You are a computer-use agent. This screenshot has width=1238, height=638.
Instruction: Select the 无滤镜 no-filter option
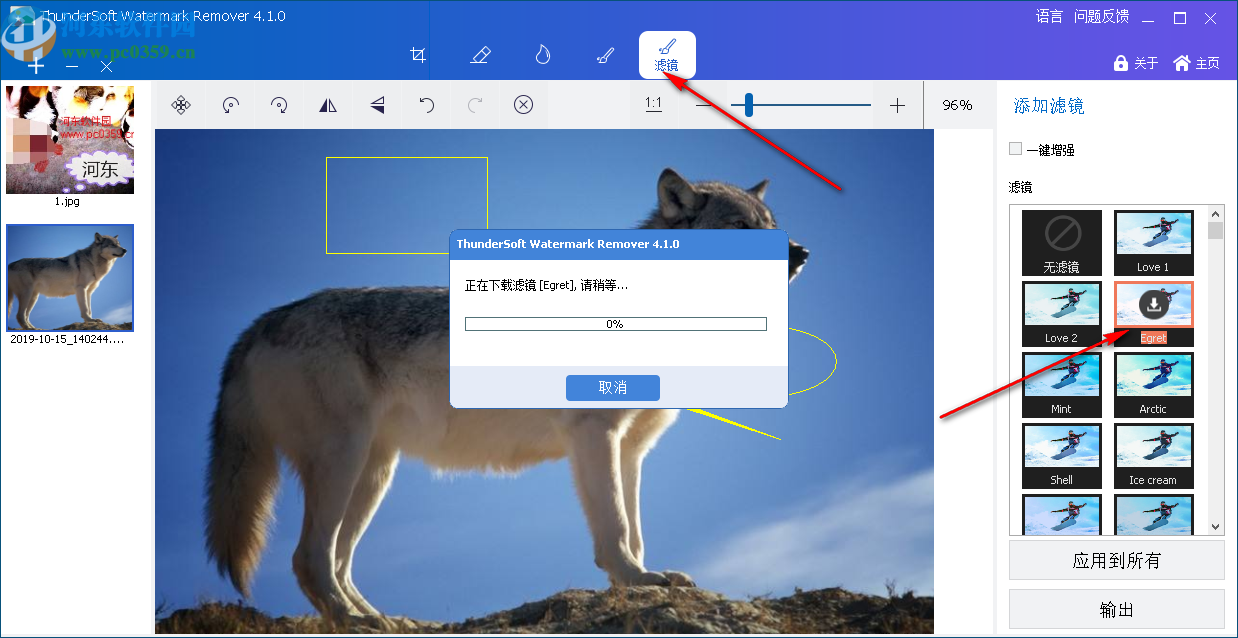[x=1061, y=242]
